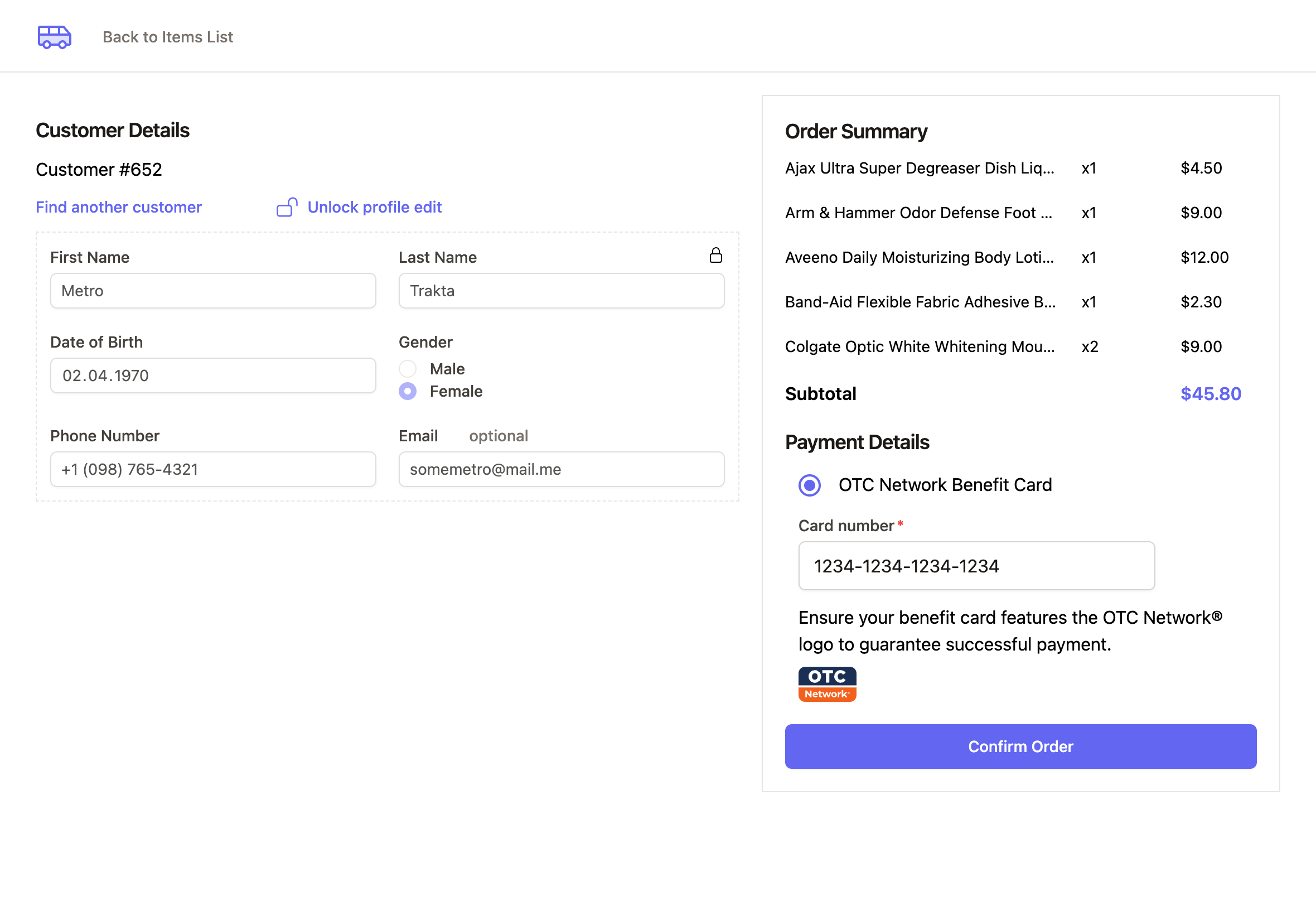Click the bus icon in the header
The image size is (1316, 915).
coord(54,36)
